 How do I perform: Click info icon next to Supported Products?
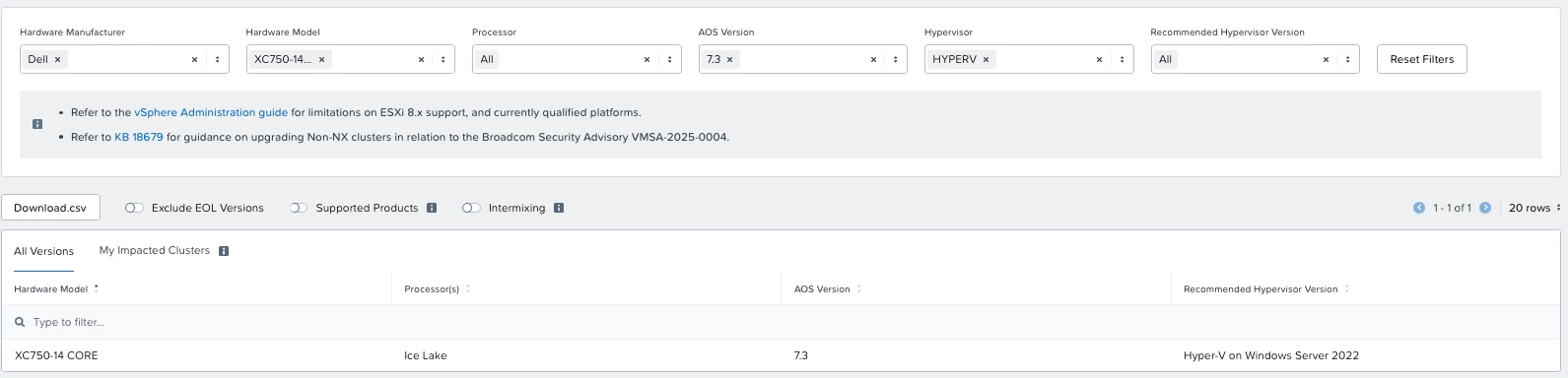[x=432, y=208]
